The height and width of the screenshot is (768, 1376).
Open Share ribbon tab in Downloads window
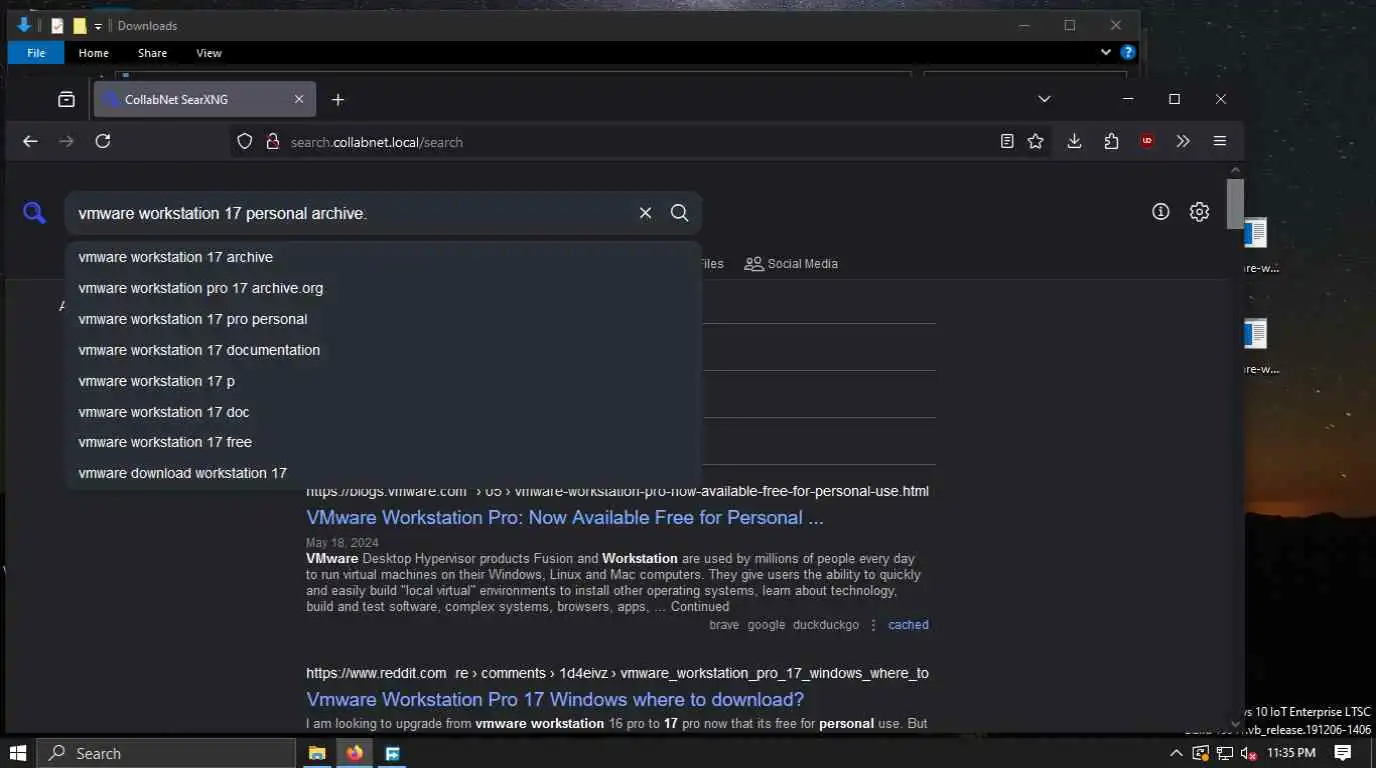[152, 53]
